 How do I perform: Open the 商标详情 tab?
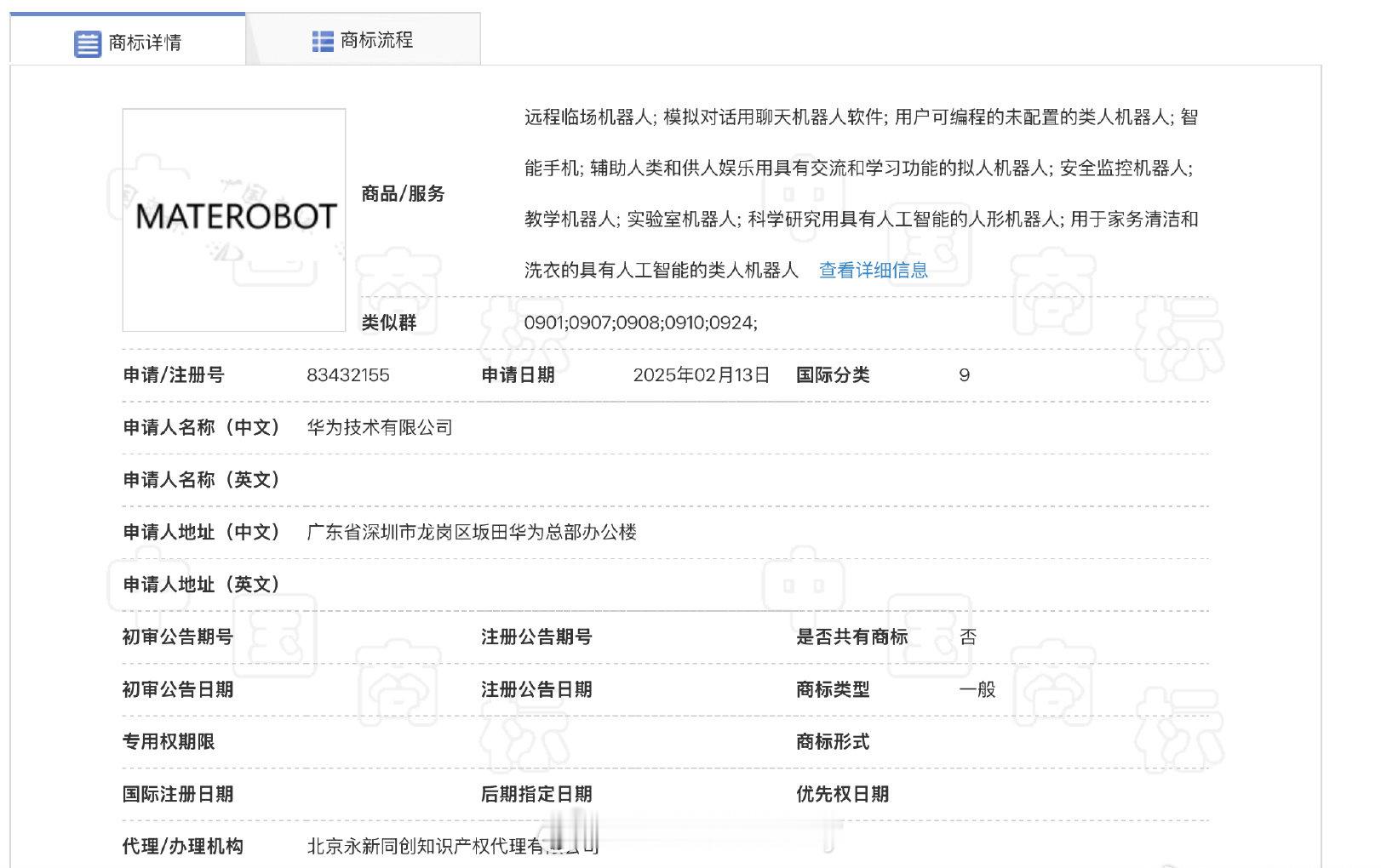pos(128,40)
